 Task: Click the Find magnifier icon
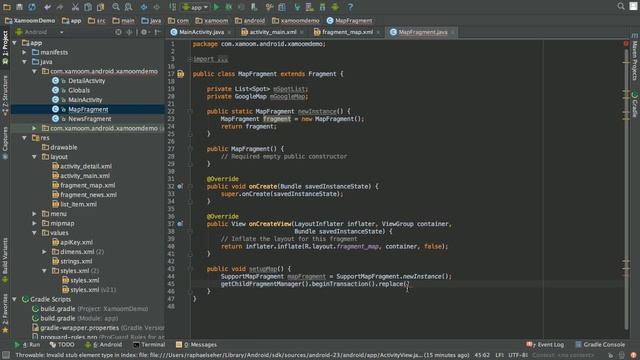[116, 7]
